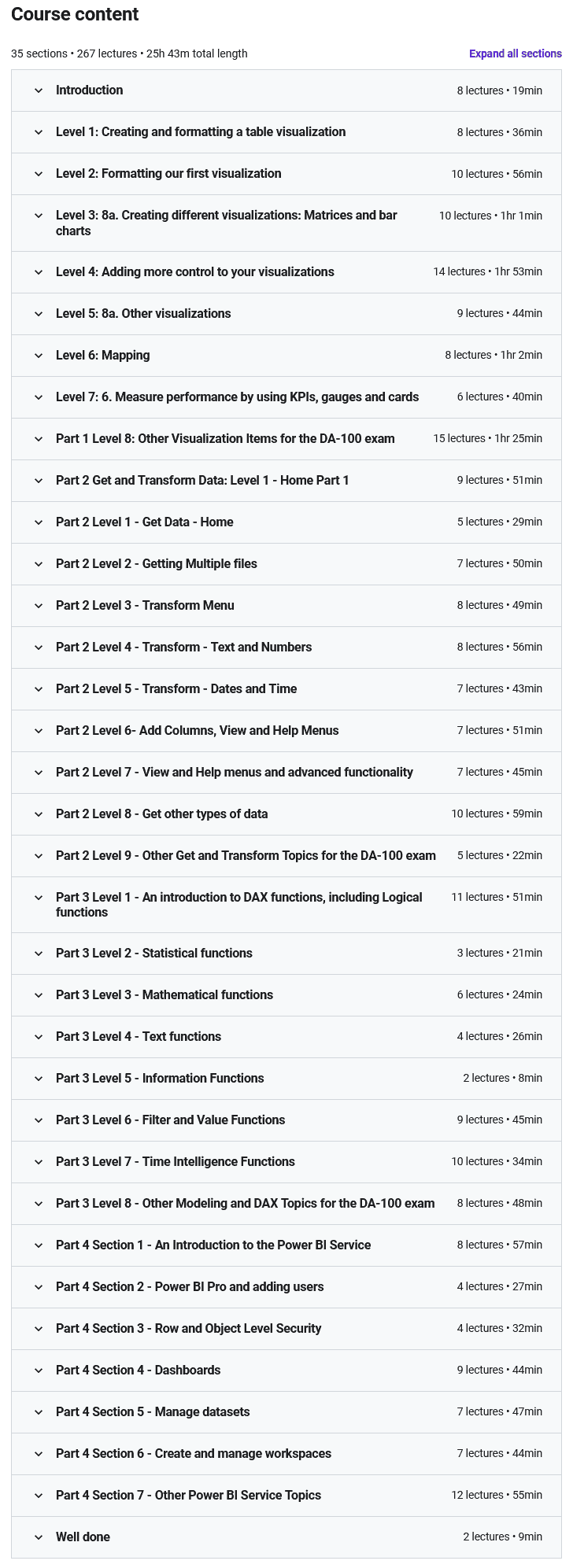Click 'Part 2 Level 3 - Transform Menu' title
Viewport: 573px width, 1568px height.
pos(145,605)
